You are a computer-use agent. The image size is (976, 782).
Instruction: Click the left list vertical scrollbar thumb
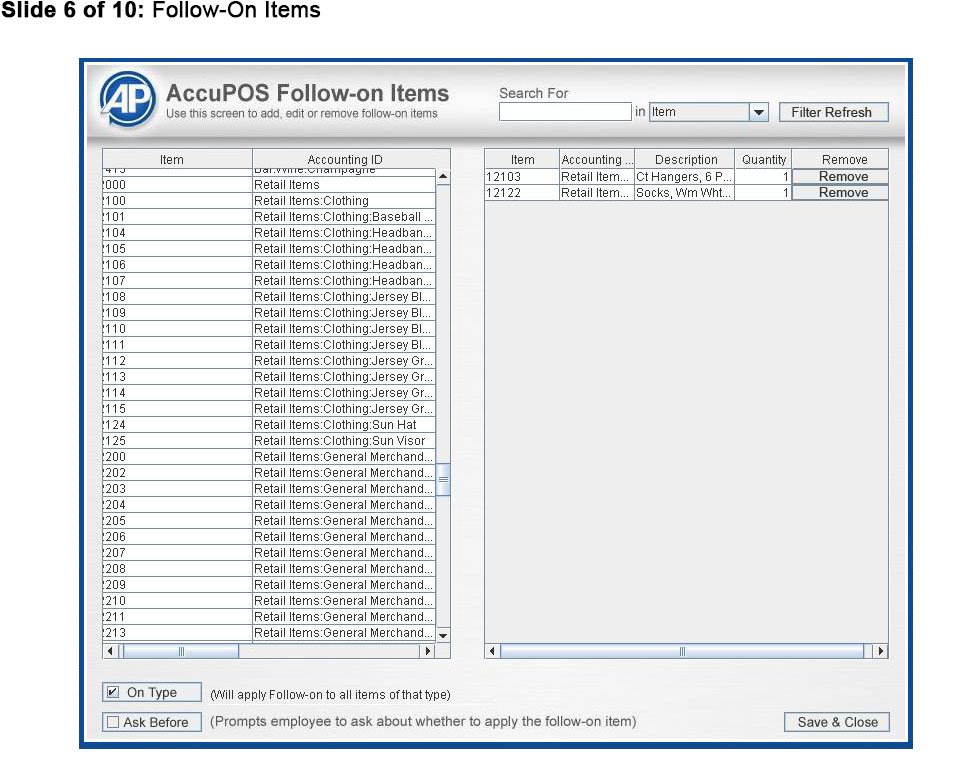[x=443, y=479]
